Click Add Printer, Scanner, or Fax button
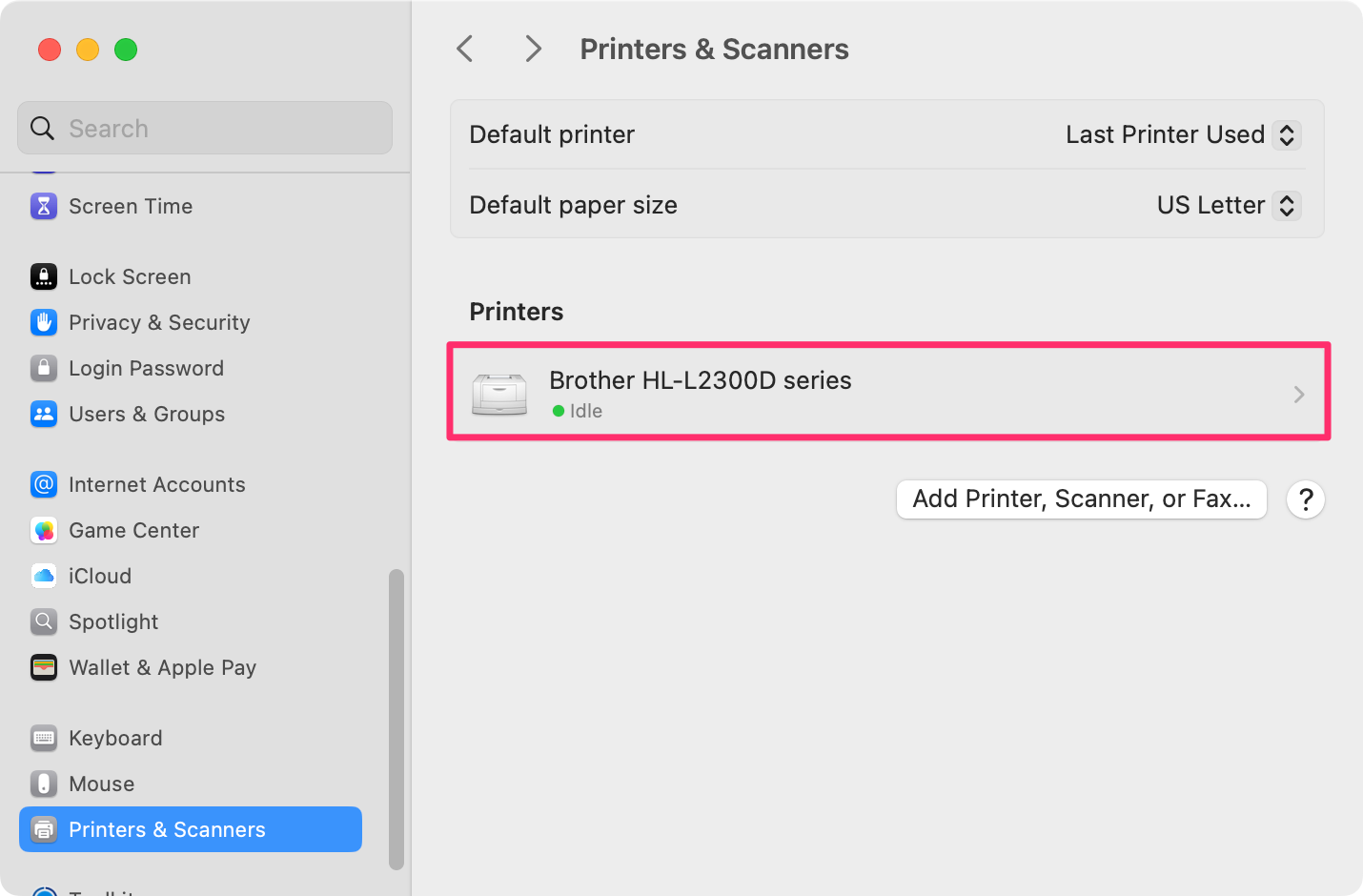Image resolution: width=1363 pixels, height=896 pixels. [1082, 499]
